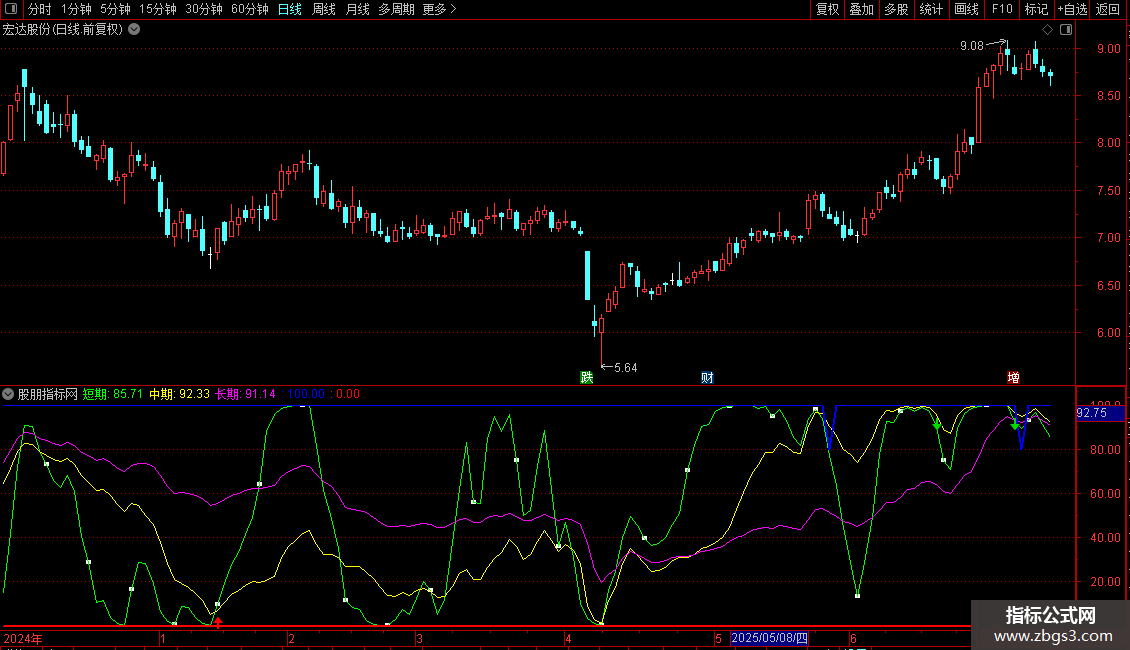Select the 60分钟 timeframe
1130x650 pixels.
pos(249,10)
